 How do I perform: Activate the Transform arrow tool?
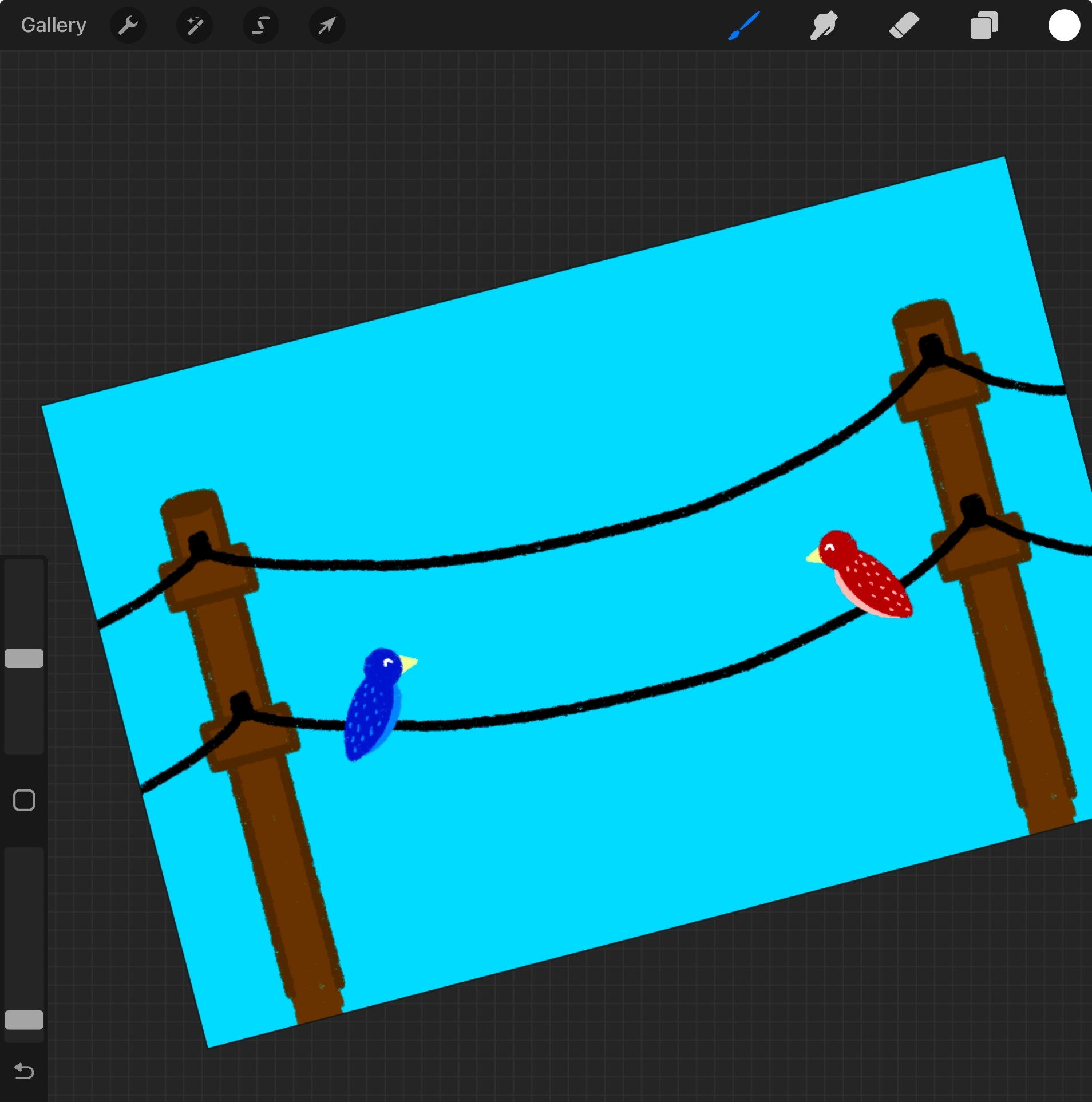click(x=327, y=25)
